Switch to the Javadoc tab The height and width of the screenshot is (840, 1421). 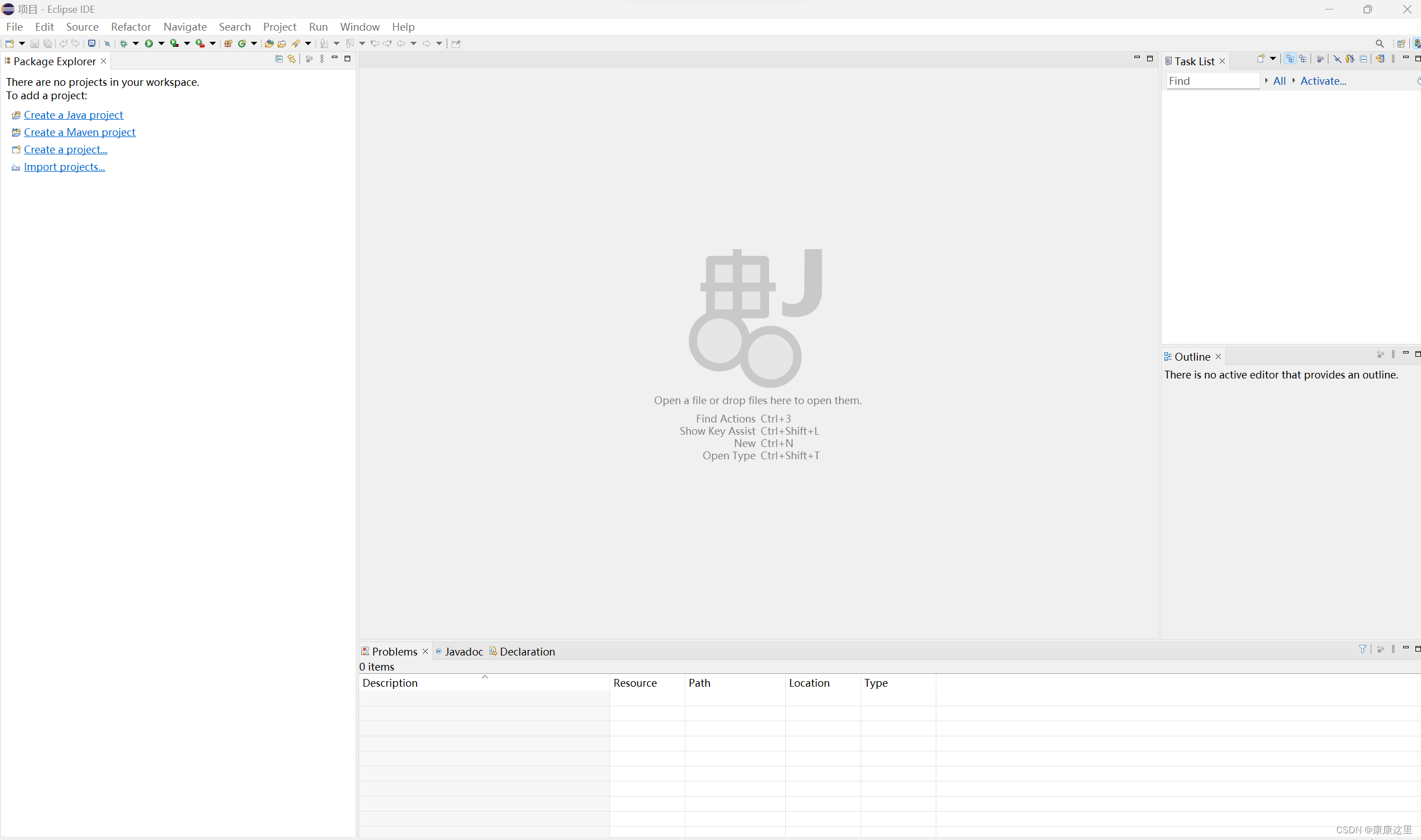463,652
